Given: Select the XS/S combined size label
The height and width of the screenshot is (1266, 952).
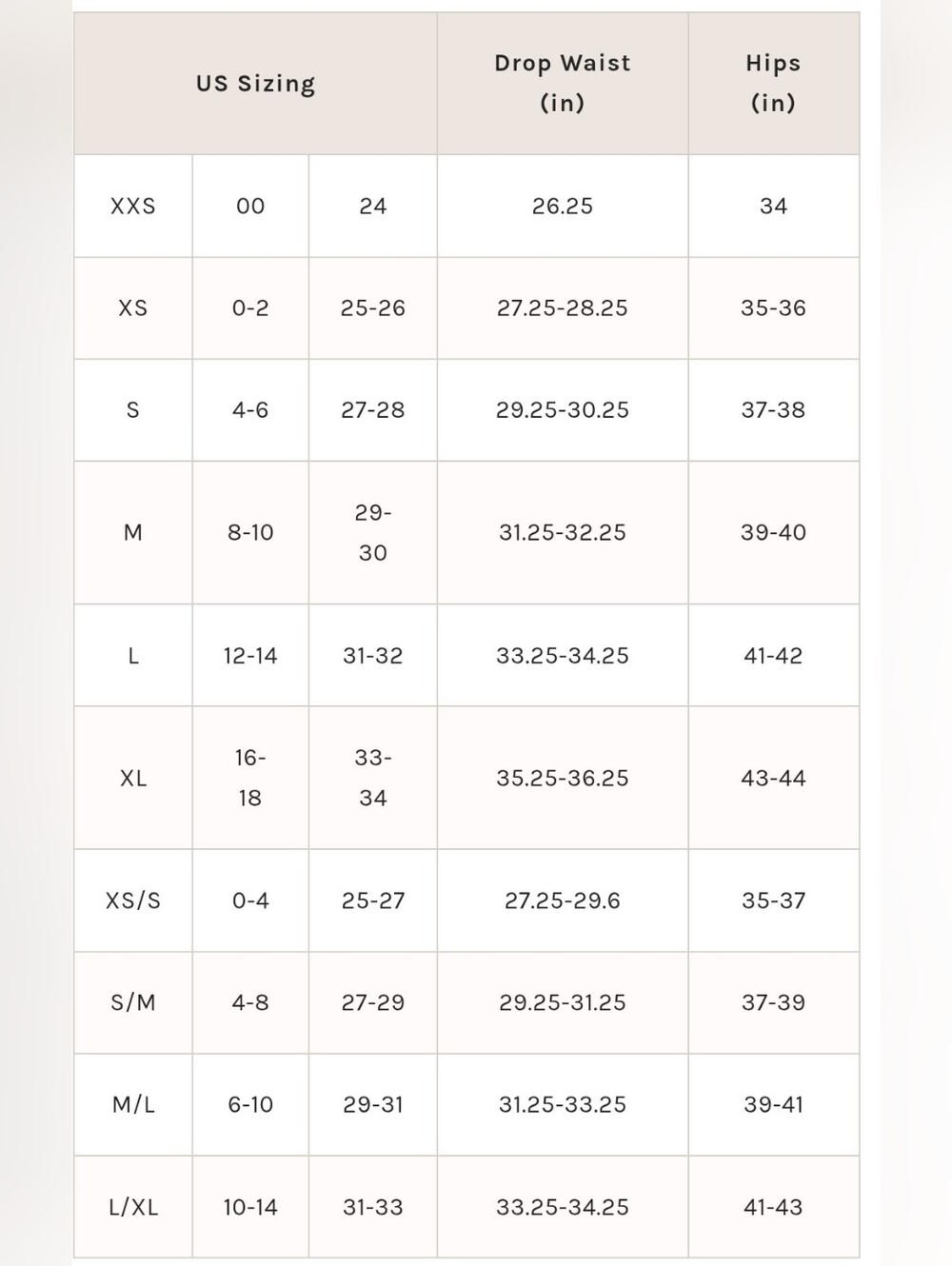Looking at the screenshot, I should click(133, 900).
